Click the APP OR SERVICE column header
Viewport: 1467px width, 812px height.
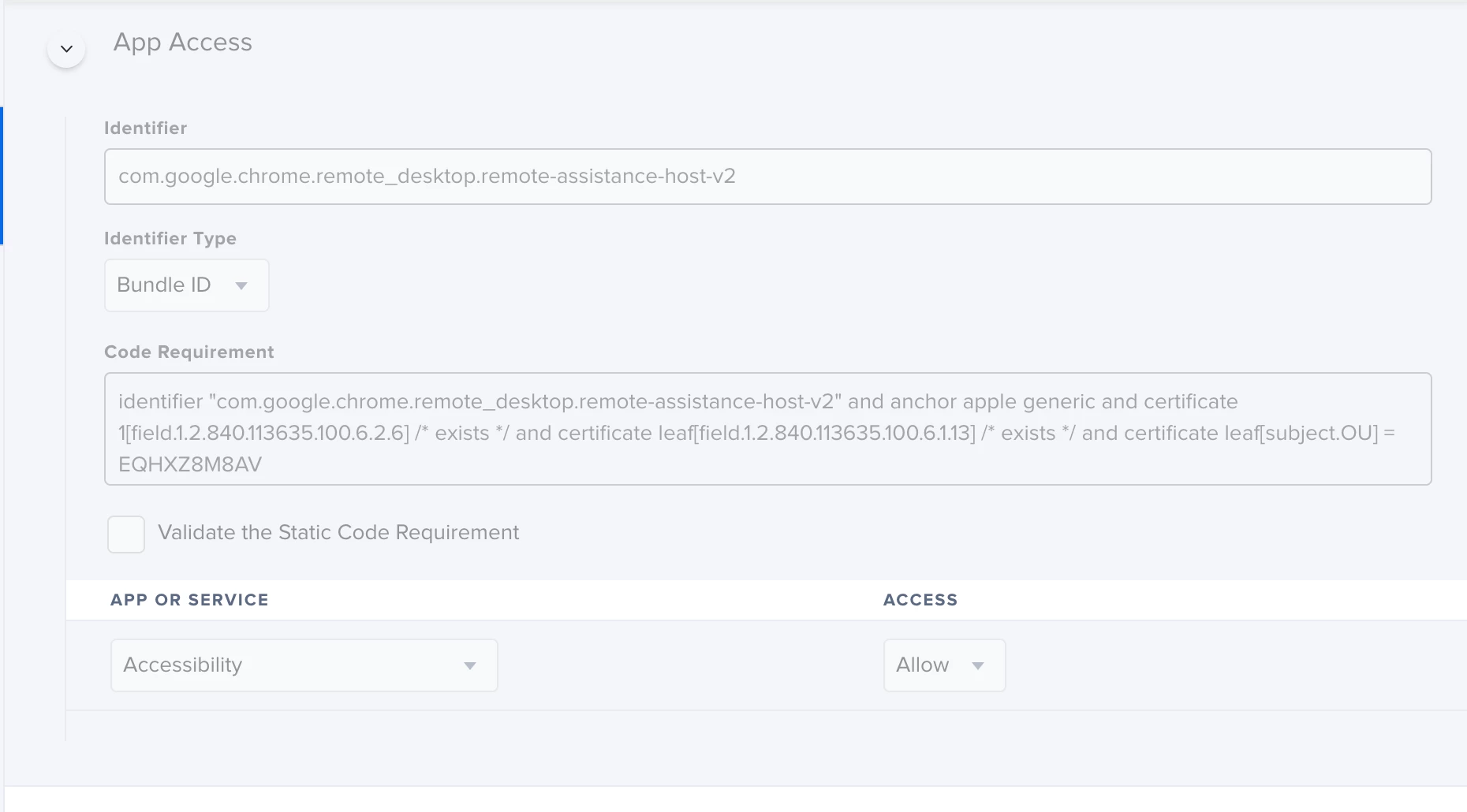(x=189, y=600)
